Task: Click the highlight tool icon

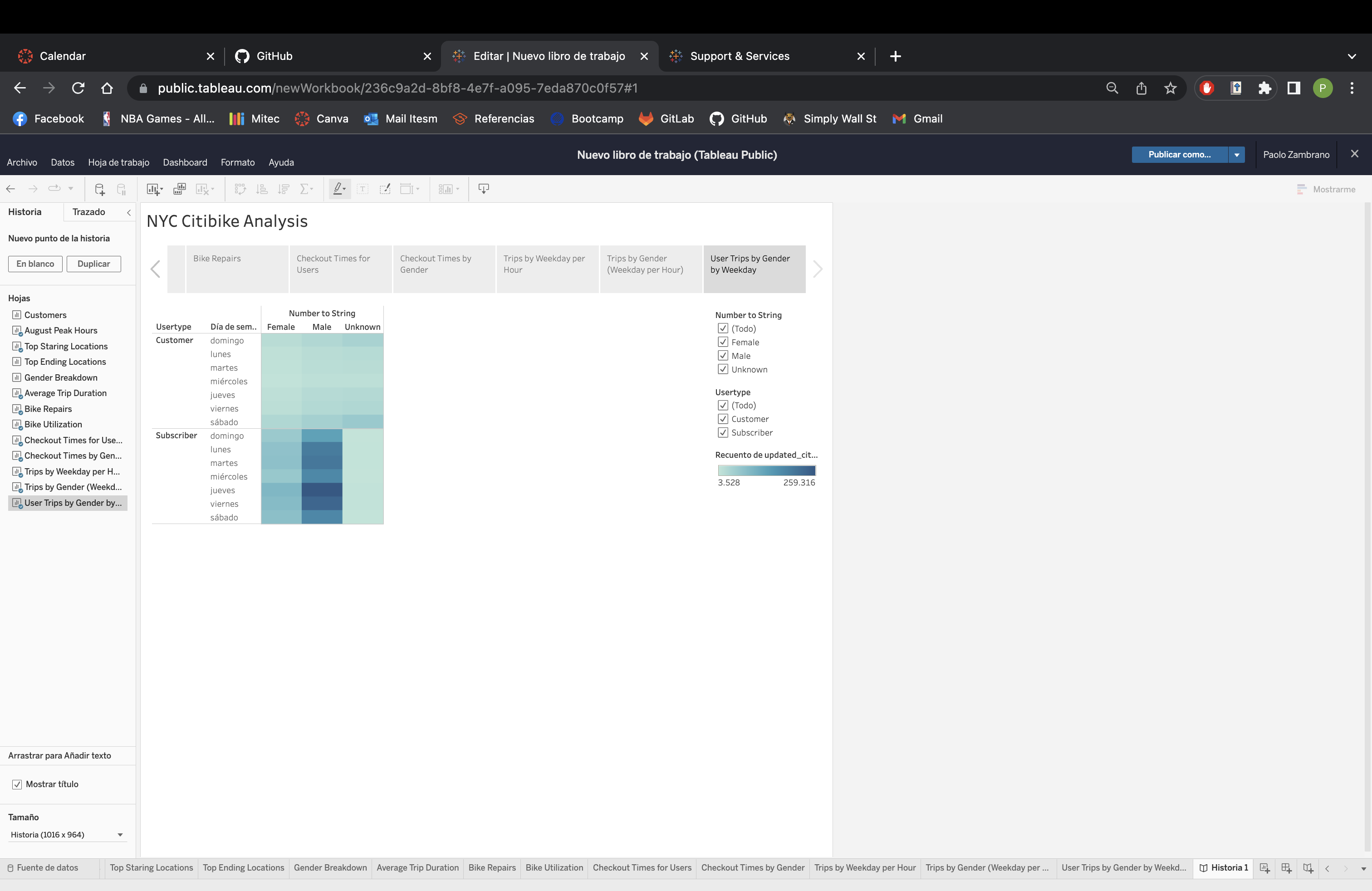Action: [x=339, y=189]
